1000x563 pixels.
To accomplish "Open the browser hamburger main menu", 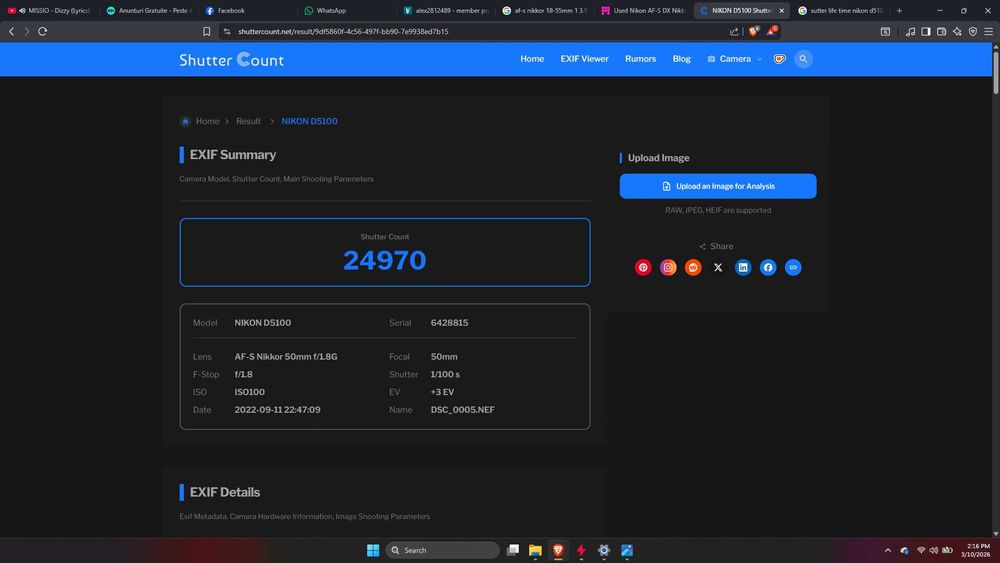I will (989, 31).
